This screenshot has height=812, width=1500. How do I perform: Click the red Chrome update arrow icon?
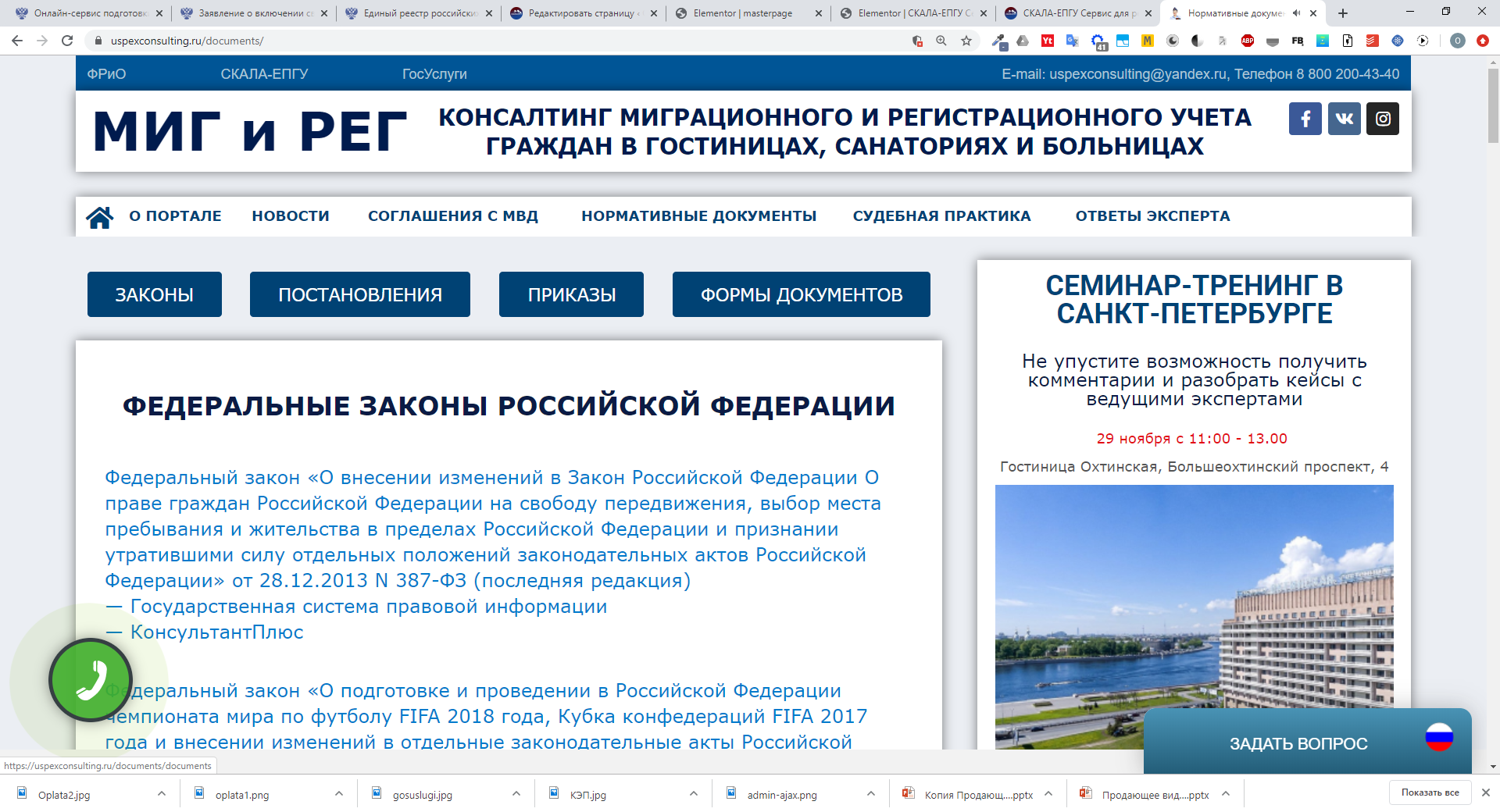click(x=1483, y=41)
